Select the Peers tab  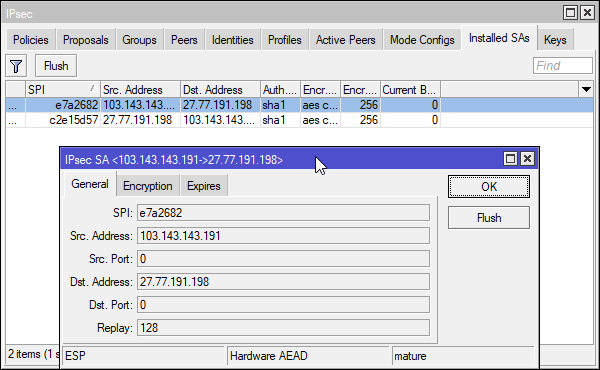[184, 40]
